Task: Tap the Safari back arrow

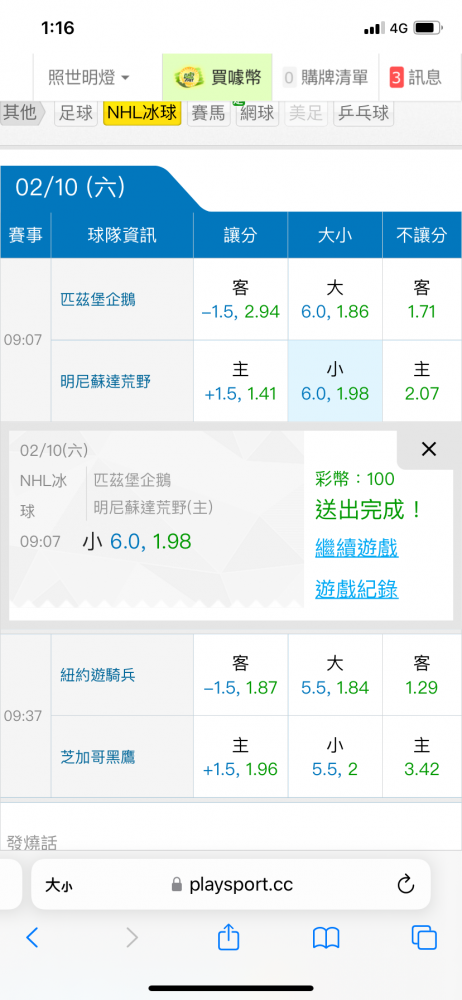Action: pyautogui.click(x=32, y=937)
